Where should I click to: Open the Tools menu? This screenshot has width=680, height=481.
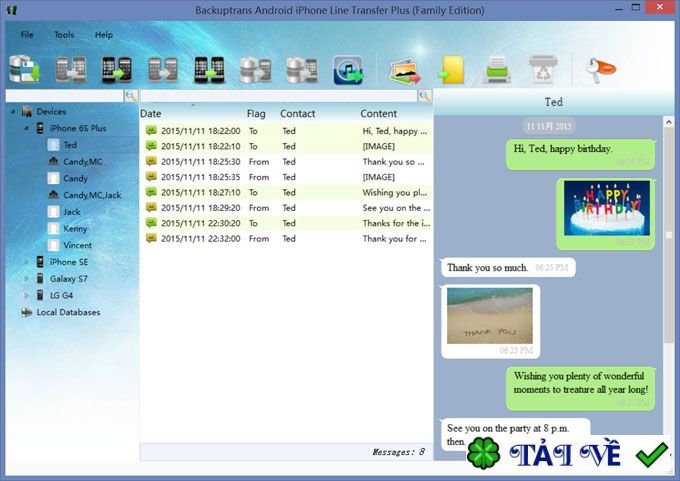pyautogui.click(x=64, y=35)
